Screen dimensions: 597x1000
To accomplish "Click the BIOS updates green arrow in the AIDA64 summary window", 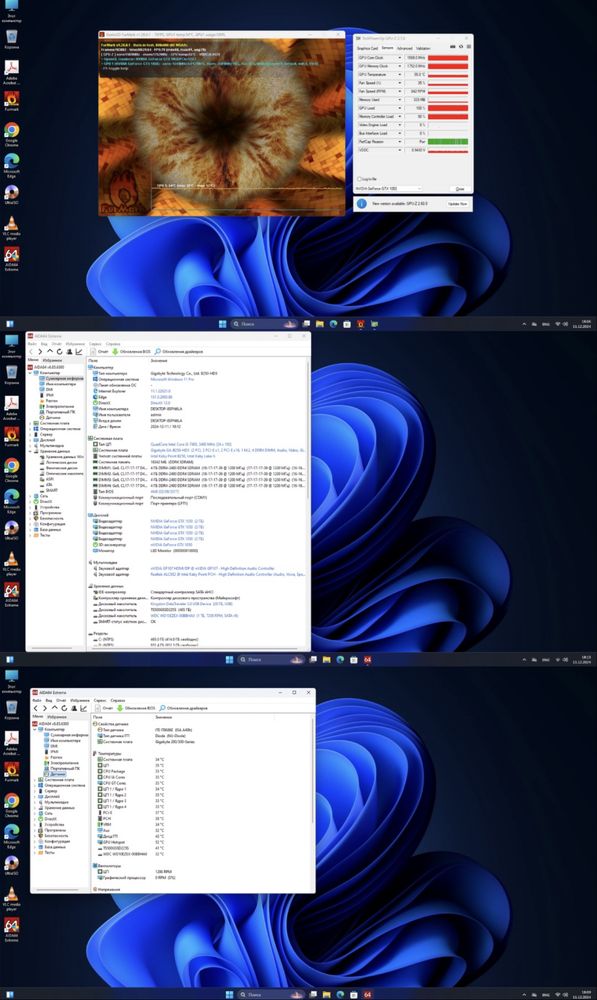I will click(x=115, y=351).
